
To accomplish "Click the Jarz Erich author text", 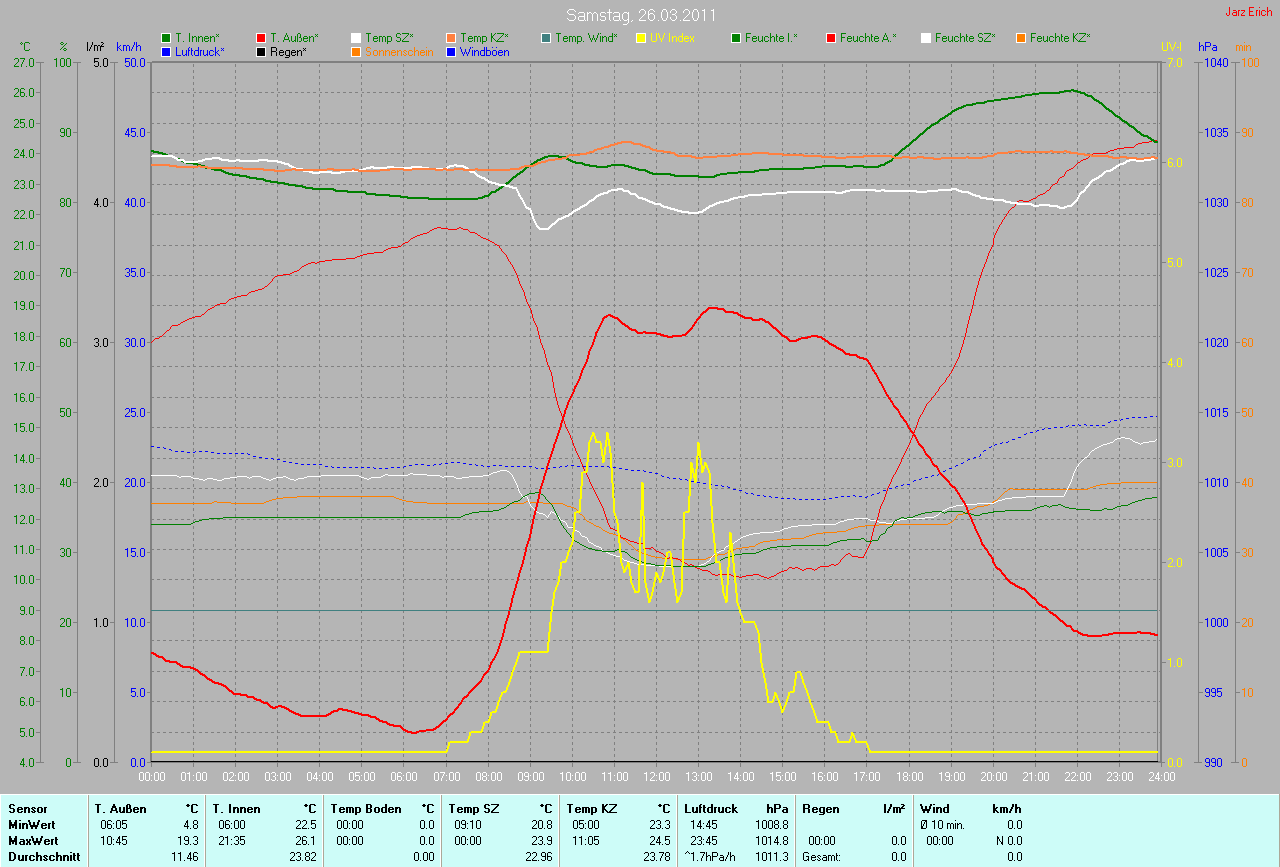I will click(1249, 12).
